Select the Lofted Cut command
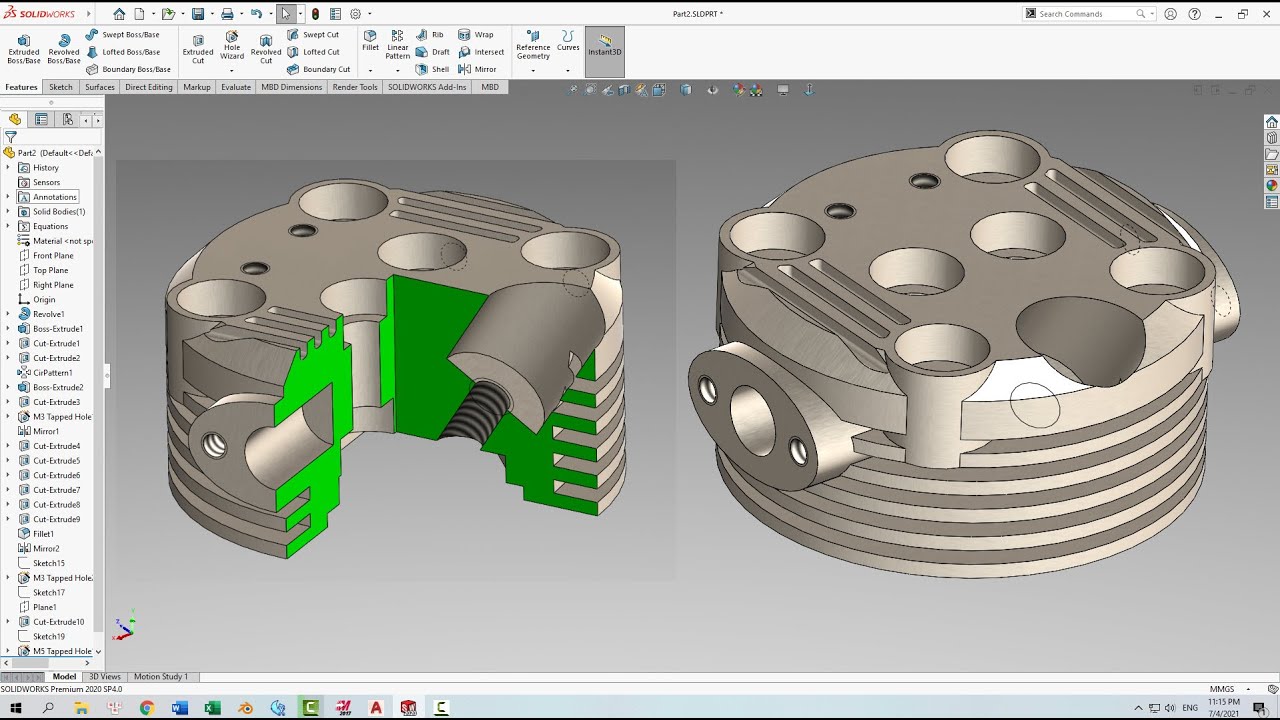The height and width of the screenshot is (720, 1280). pos(313,52)
